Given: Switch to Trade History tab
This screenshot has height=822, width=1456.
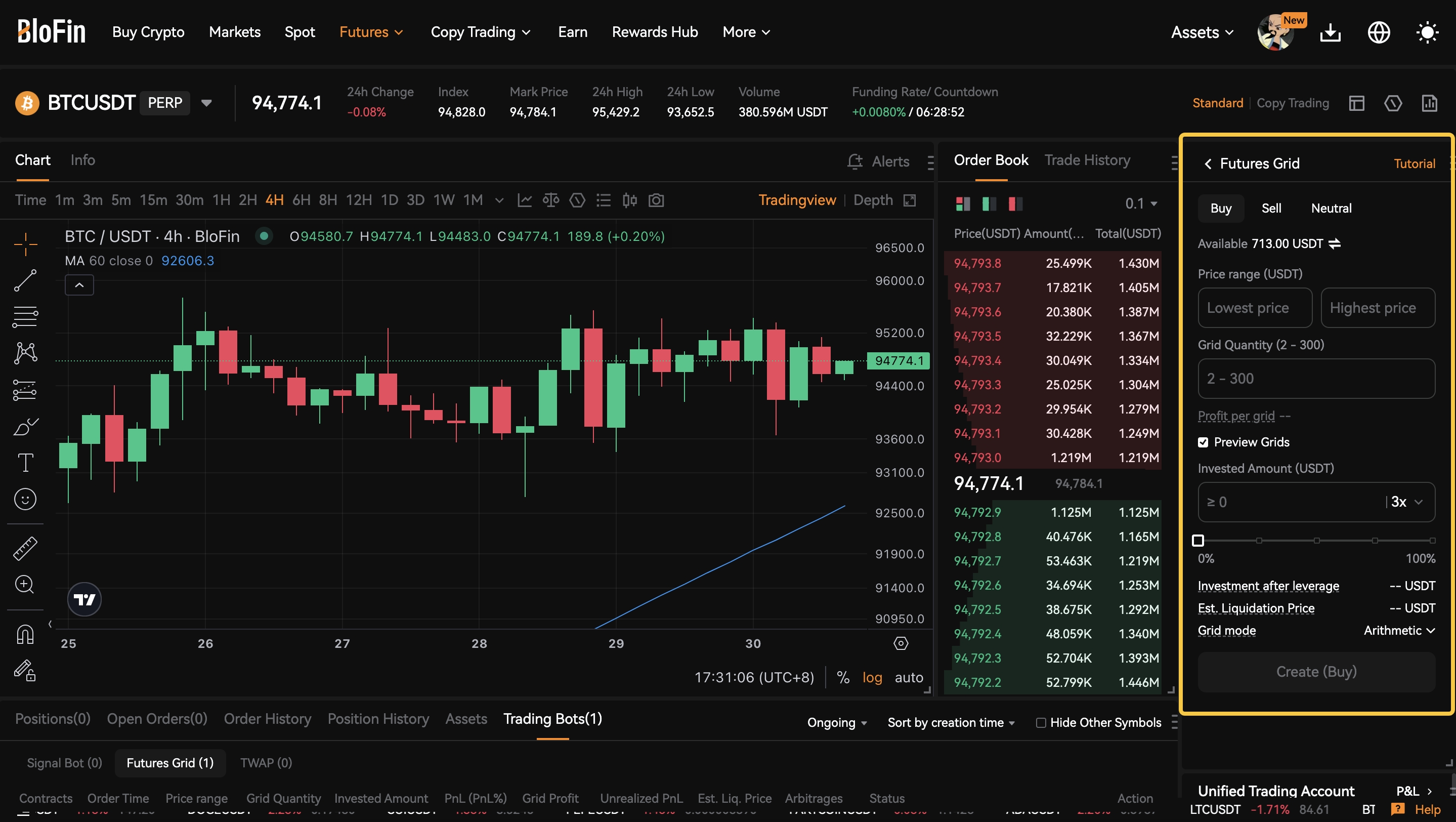Looking at the screenshot, I should [x=1087, y=160].
